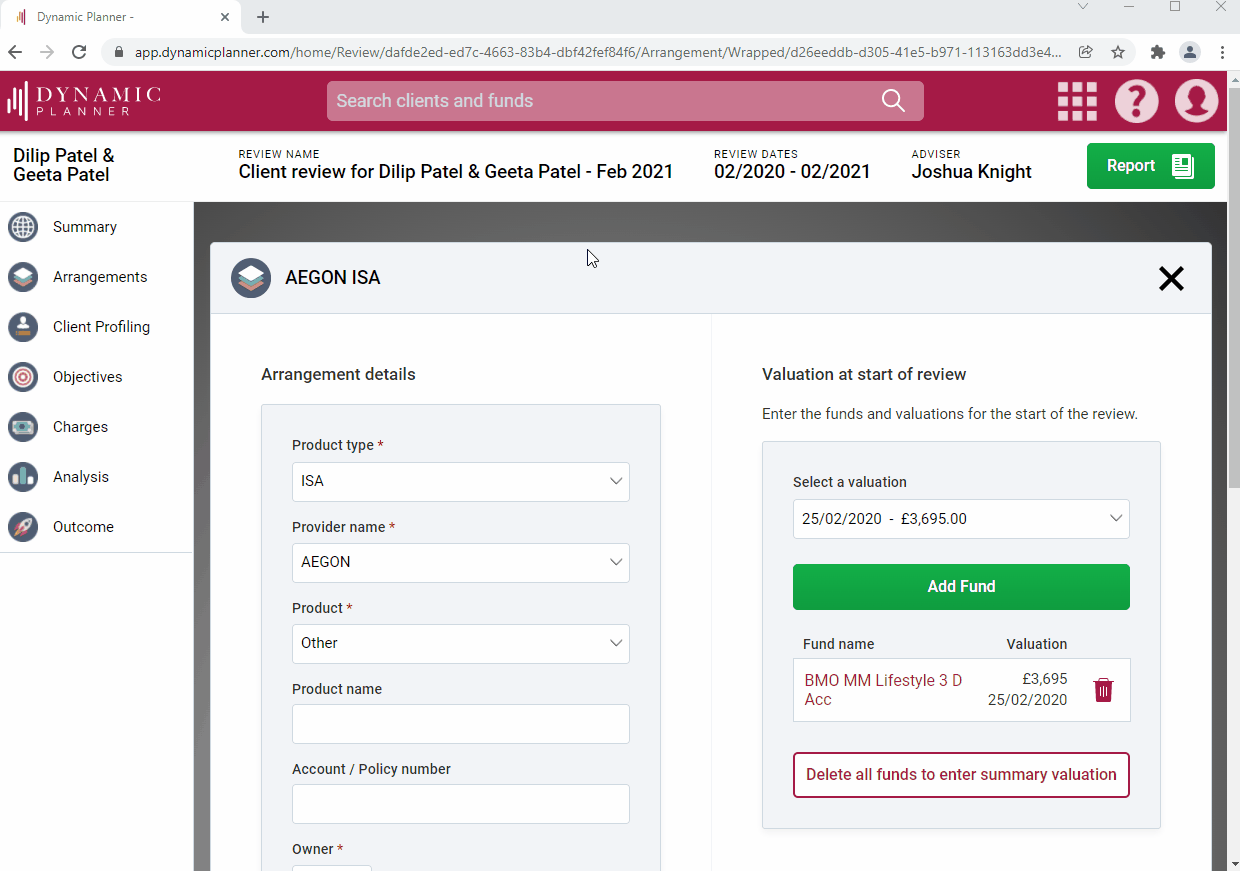Click the Add Fund button
Screen dimensions: 1240x871
[x=961, y=587]
